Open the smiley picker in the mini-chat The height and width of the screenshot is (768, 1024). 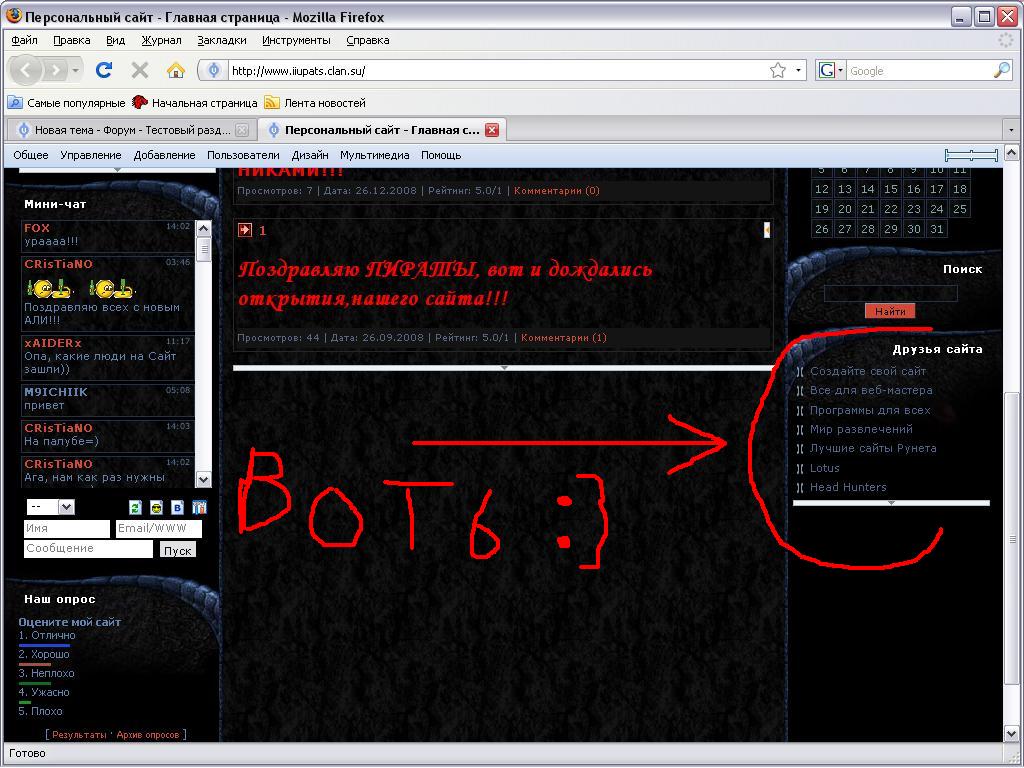(x=157, y=507)
